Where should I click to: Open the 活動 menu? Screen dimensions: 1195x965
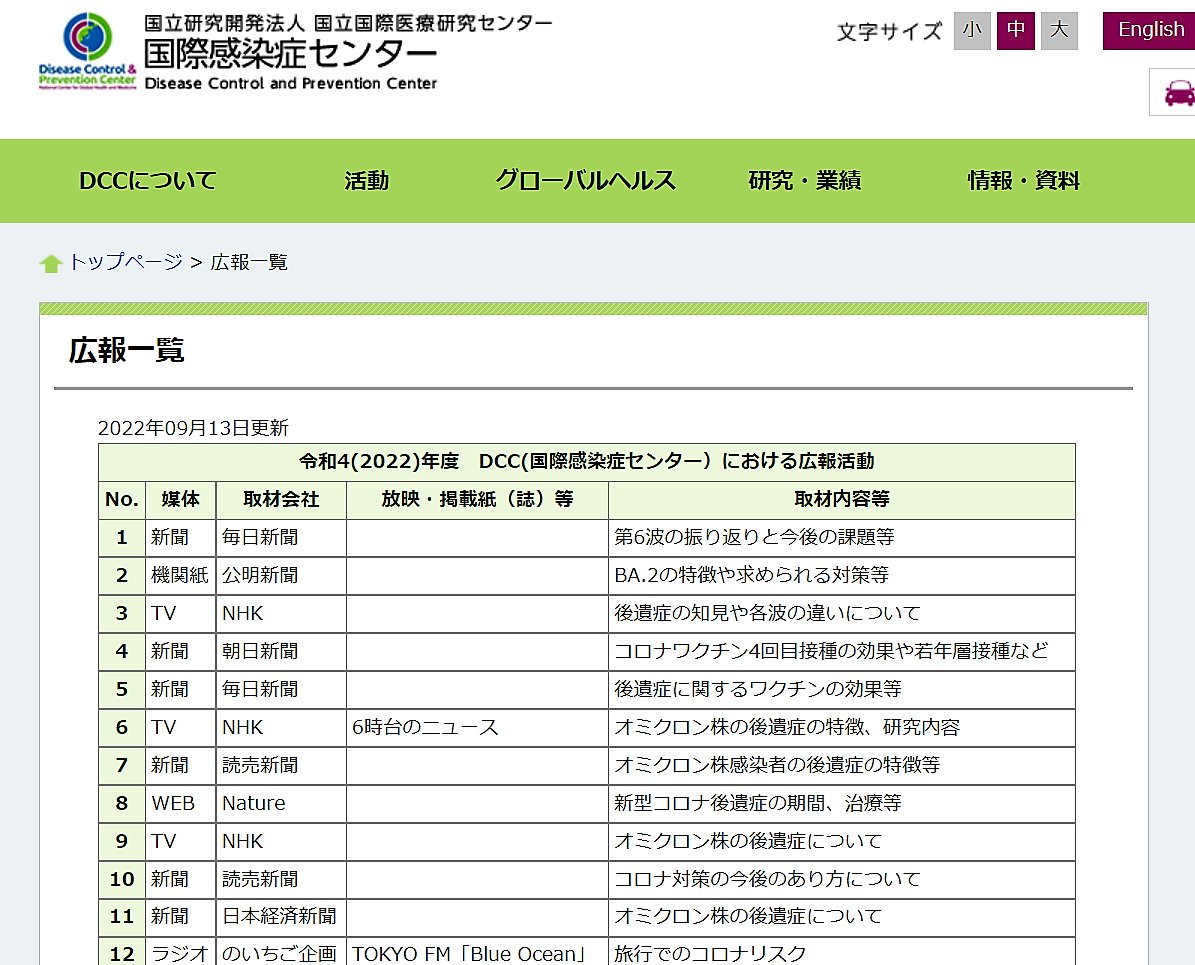367,181
